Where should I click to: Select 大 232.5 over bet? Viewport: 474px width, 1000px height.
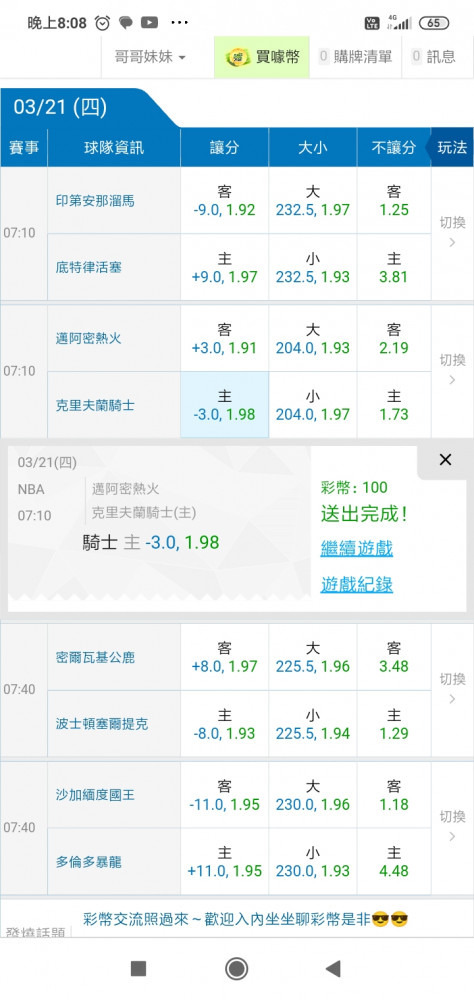click(x=313, y=200)
